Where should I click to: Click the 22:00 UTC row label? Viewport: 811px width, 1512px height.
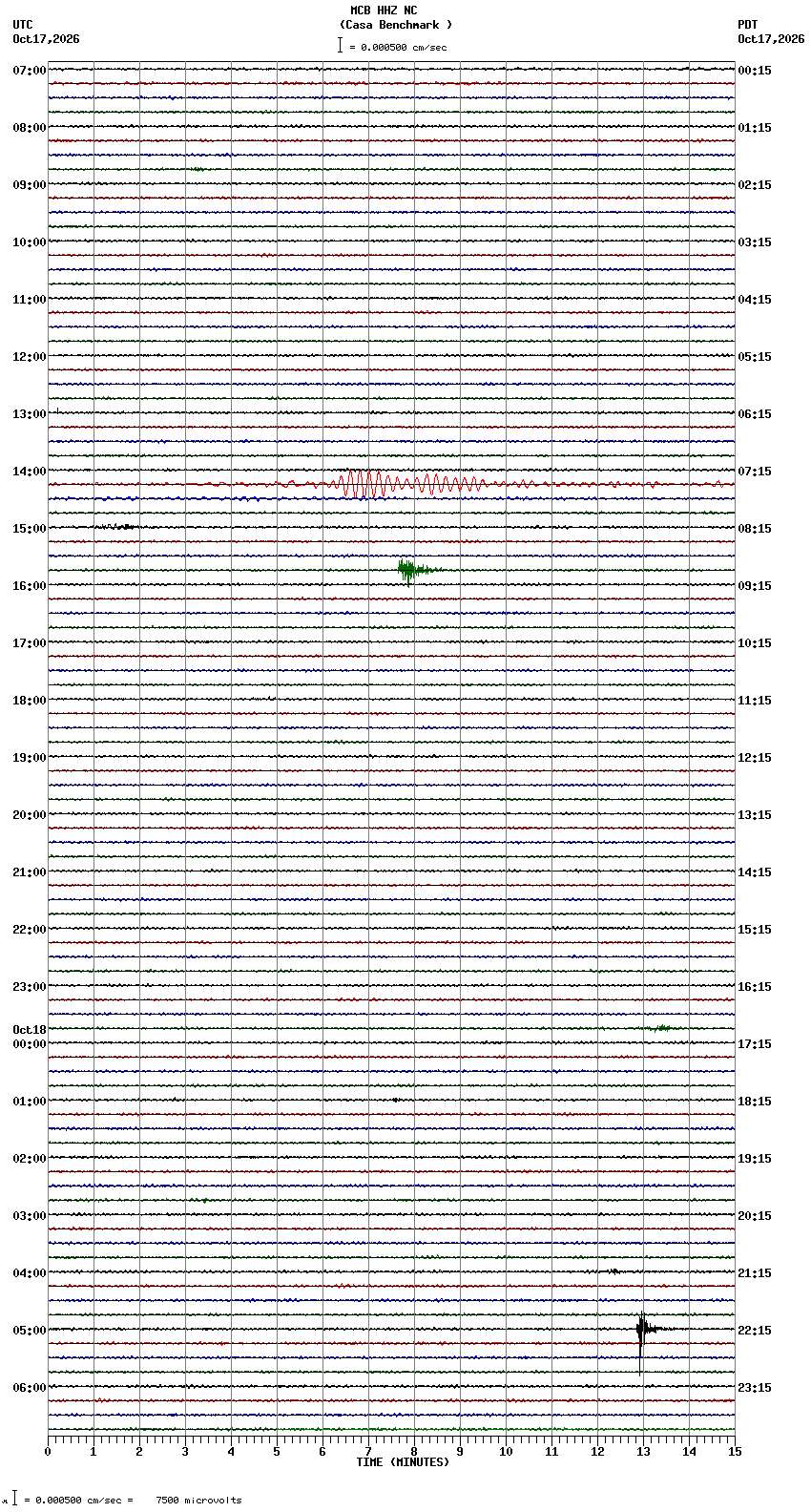(30, 930)
